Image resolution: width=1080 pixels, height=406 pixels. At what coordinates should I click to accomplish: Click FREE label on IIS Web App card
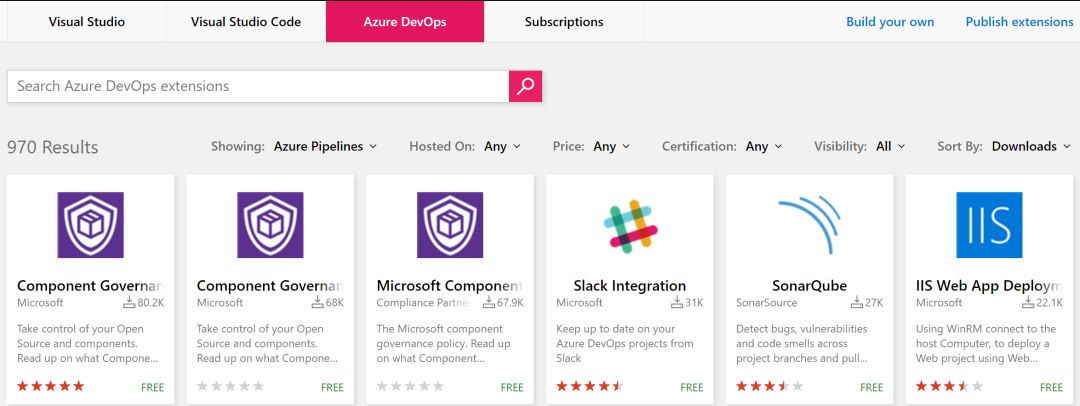1051,387
